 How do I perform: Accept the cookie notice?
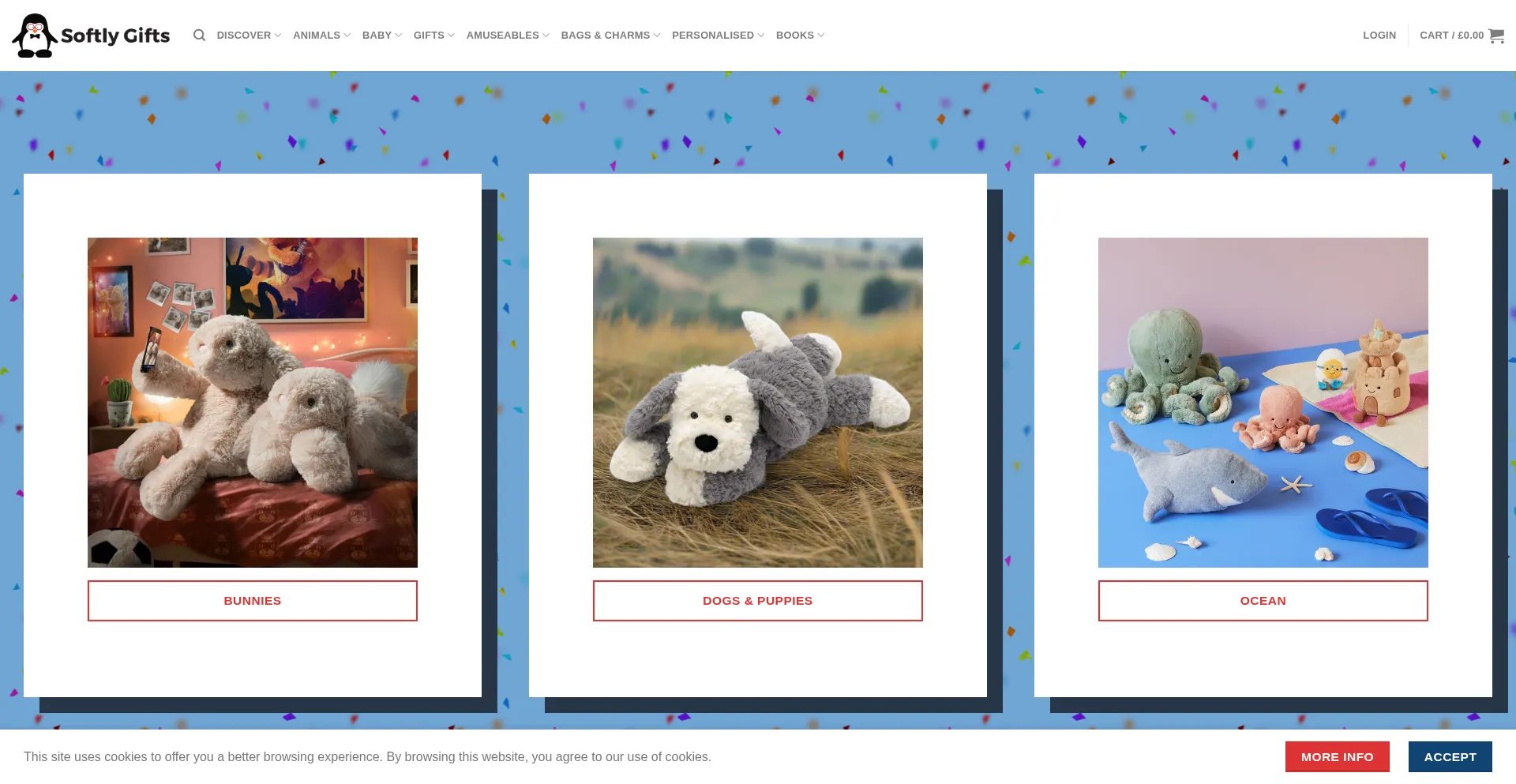pyautogui.click(x=1450, y=756)
